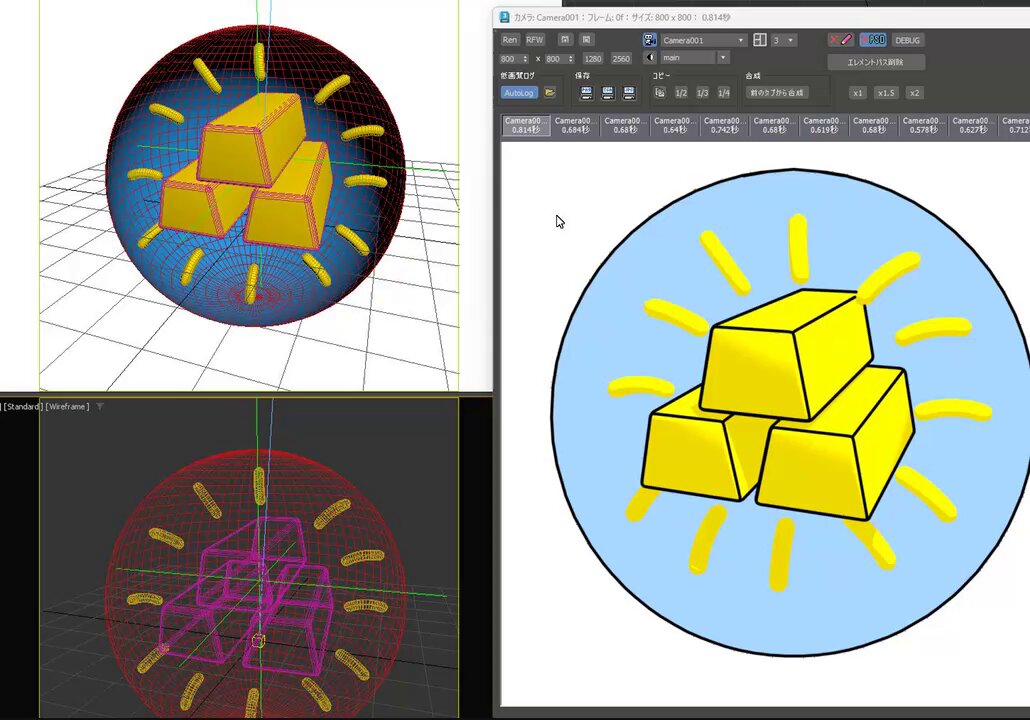Click the magenta wireframe bars in wireframe viewport
The height and width of the screenshot is (720, 1030).
pyautogui.click(x=246, y=595)
